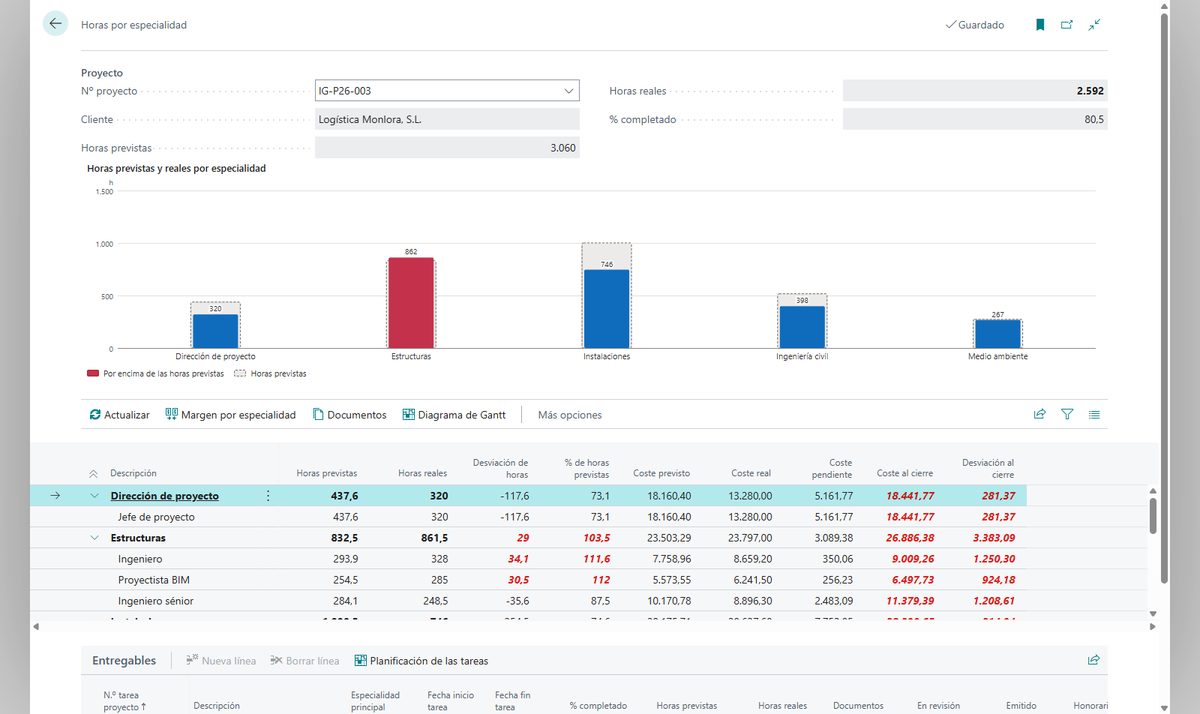Open the filter pane via funnel icon
The width and height of the screenshot is (1200, 714).
(x=1067, y=414)
